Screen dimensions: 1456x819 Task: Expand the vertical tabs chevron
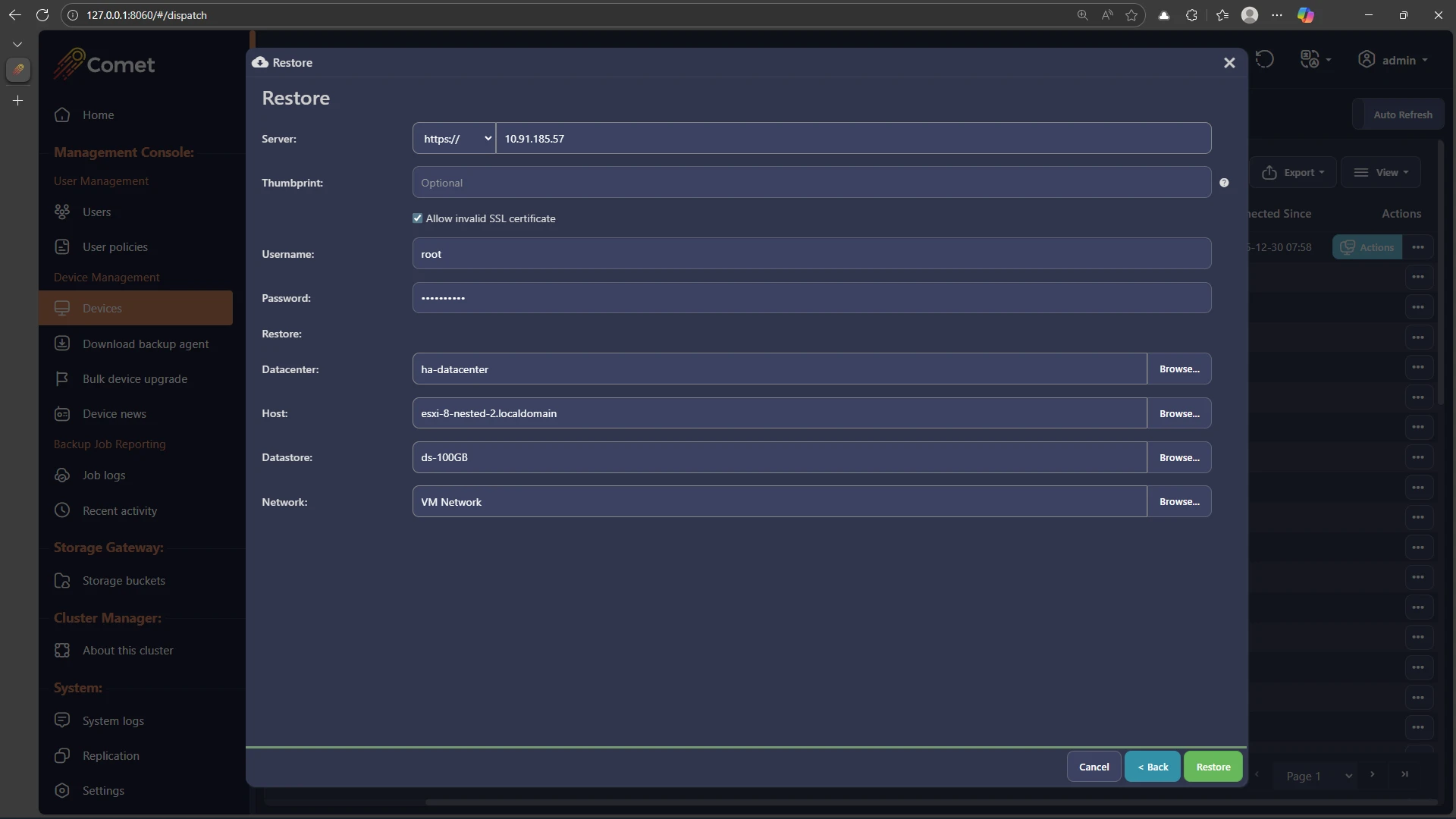(x=17, y=44)
